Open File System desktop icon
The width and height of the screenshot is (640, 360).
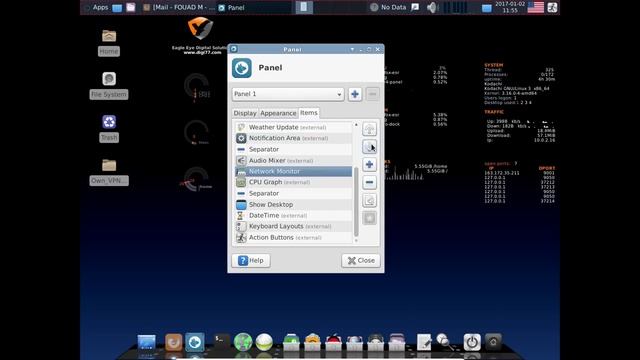[109, 86]
